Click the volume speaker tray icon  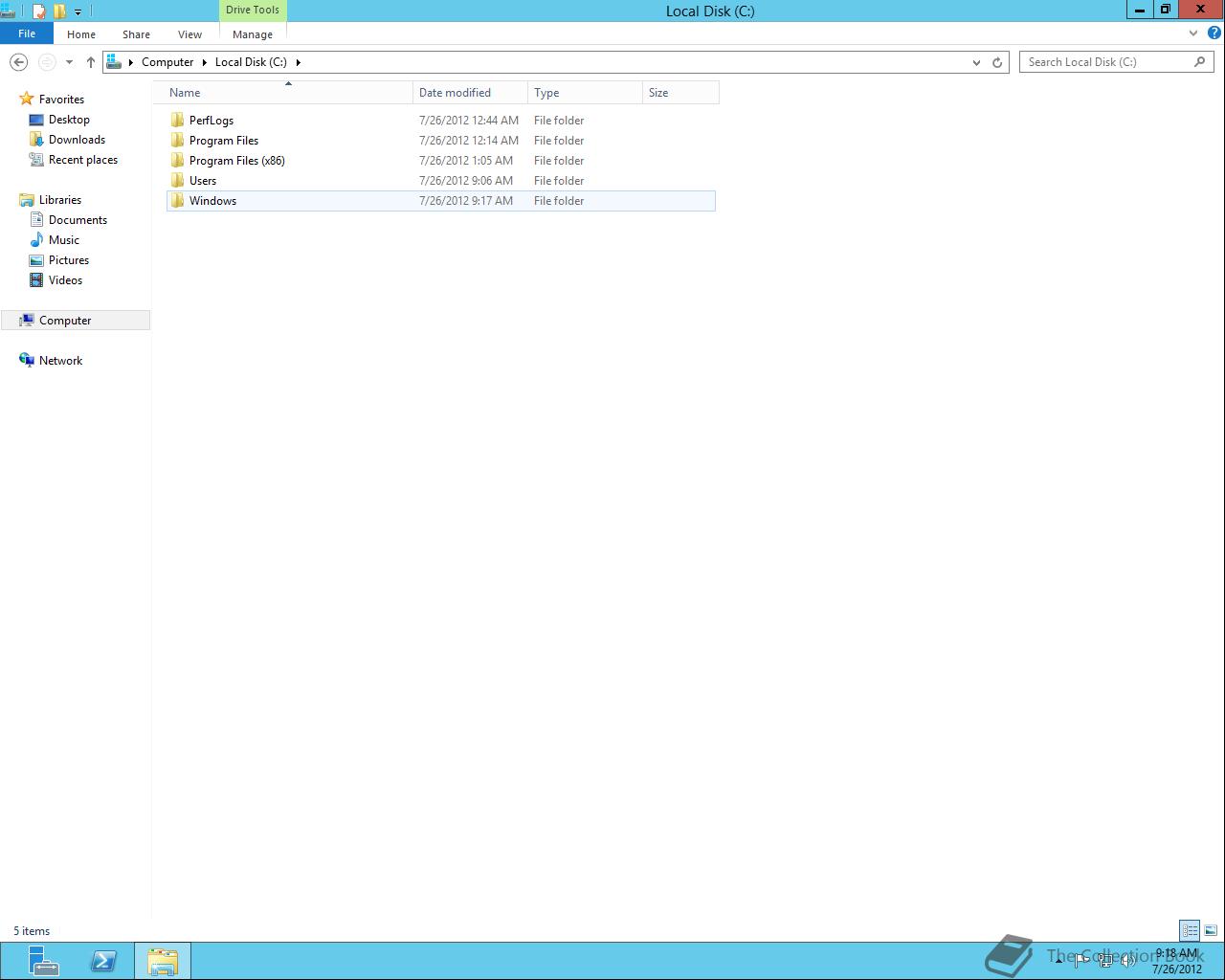tap(1128, 961)
